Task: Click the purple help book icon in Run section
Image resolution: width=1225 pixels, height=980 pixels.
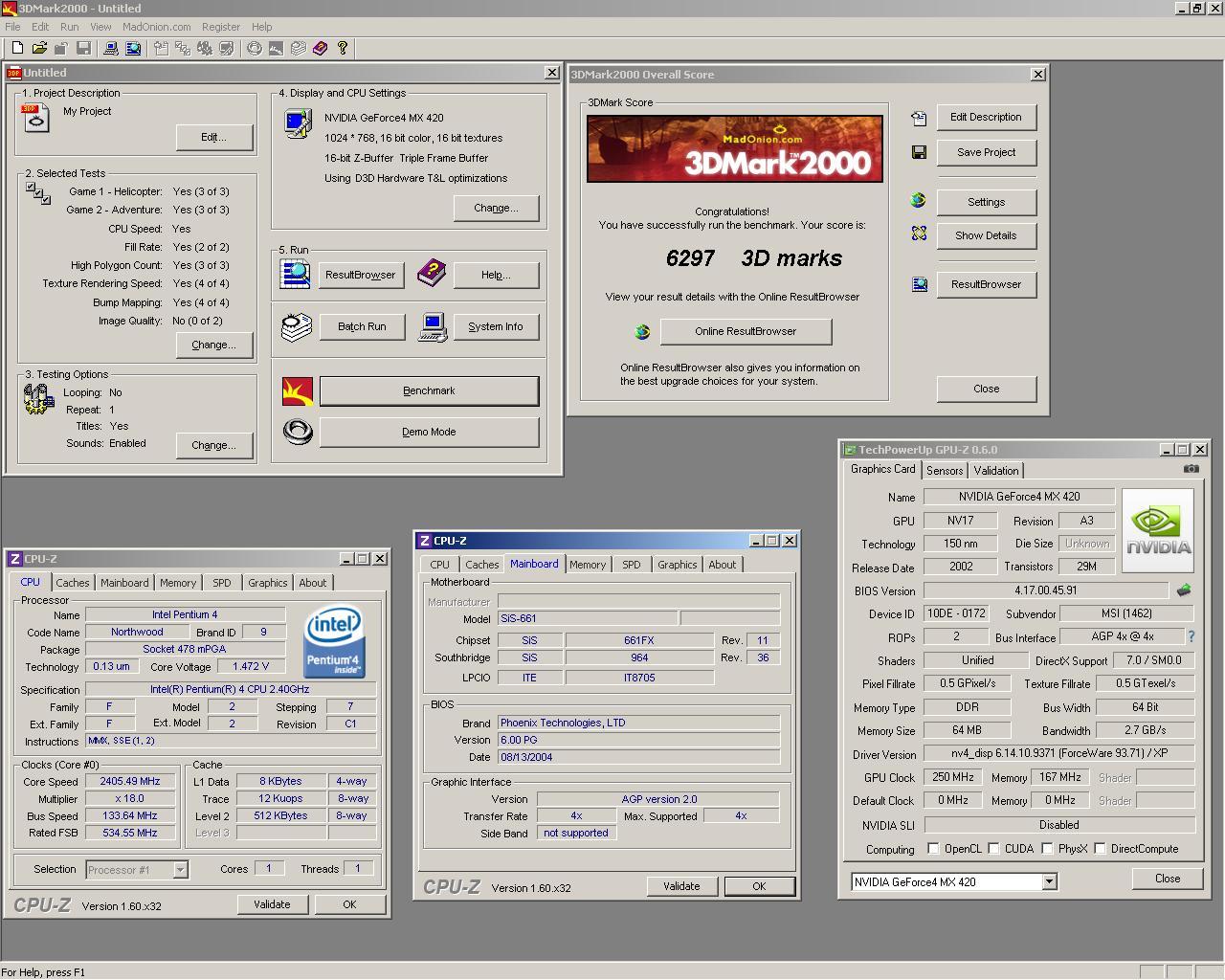Action: [432, 274]
